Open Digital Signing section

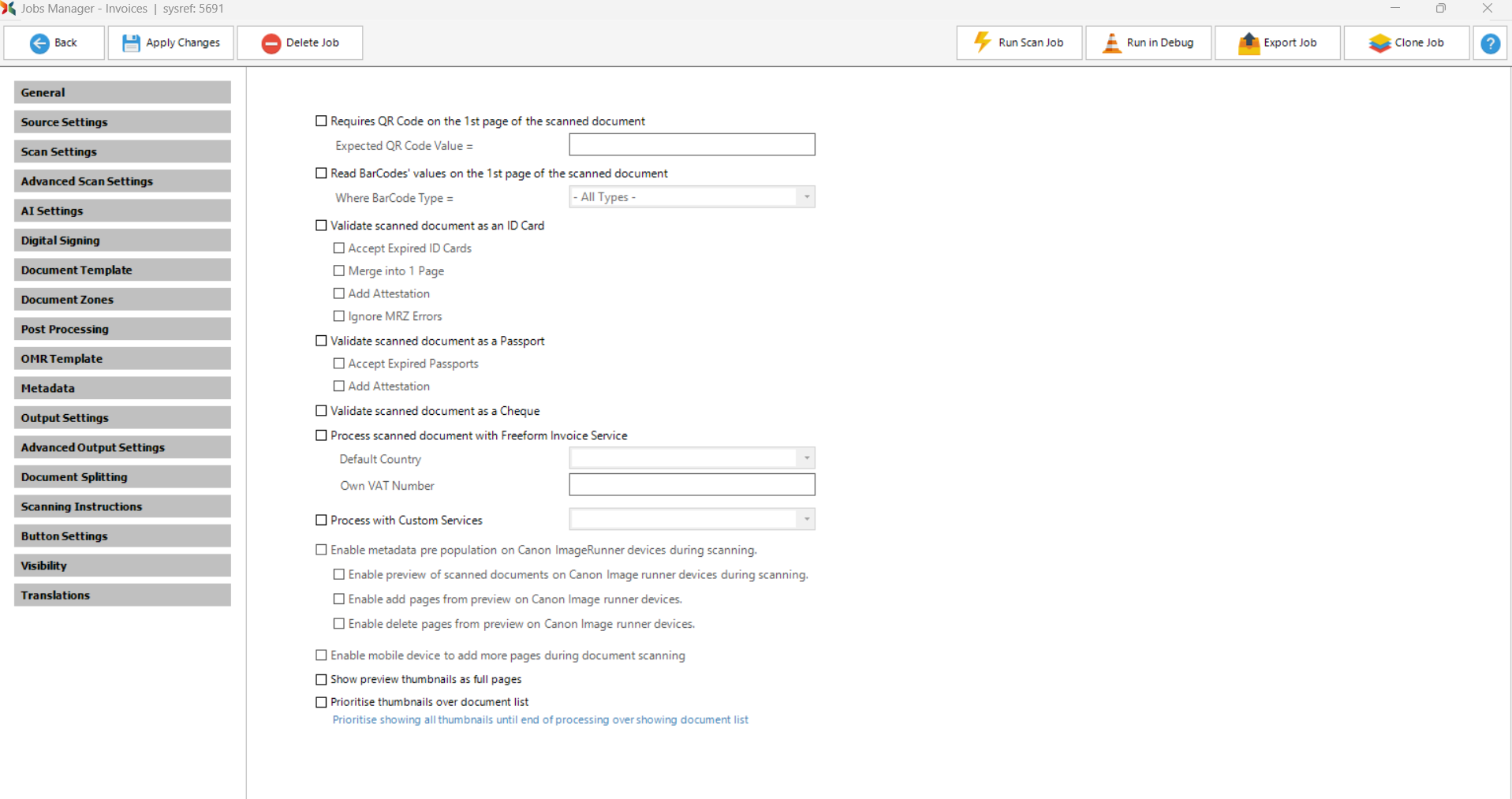pos(122,240)
